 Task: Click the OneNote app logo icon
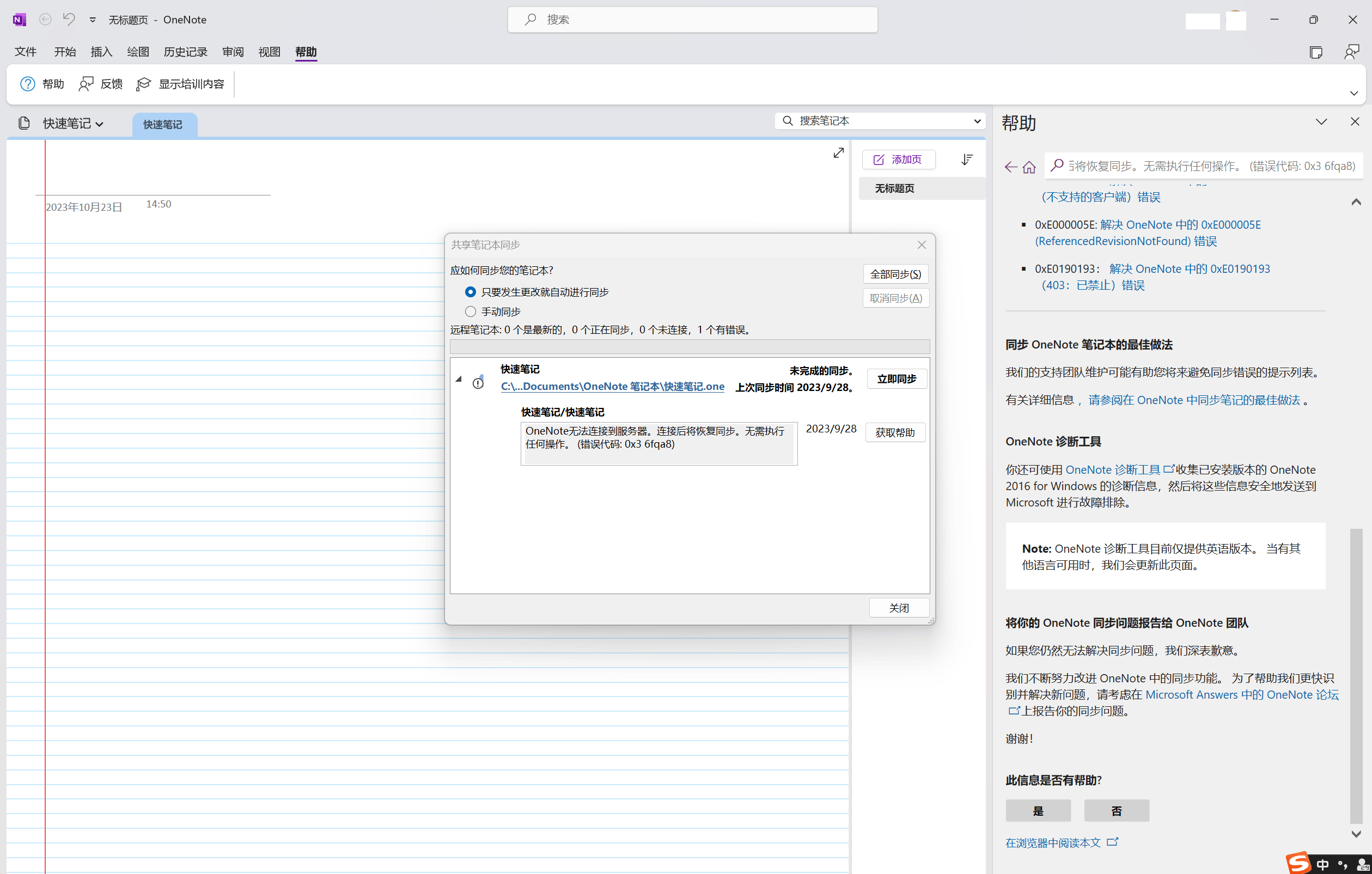click(x=20, y=20)
